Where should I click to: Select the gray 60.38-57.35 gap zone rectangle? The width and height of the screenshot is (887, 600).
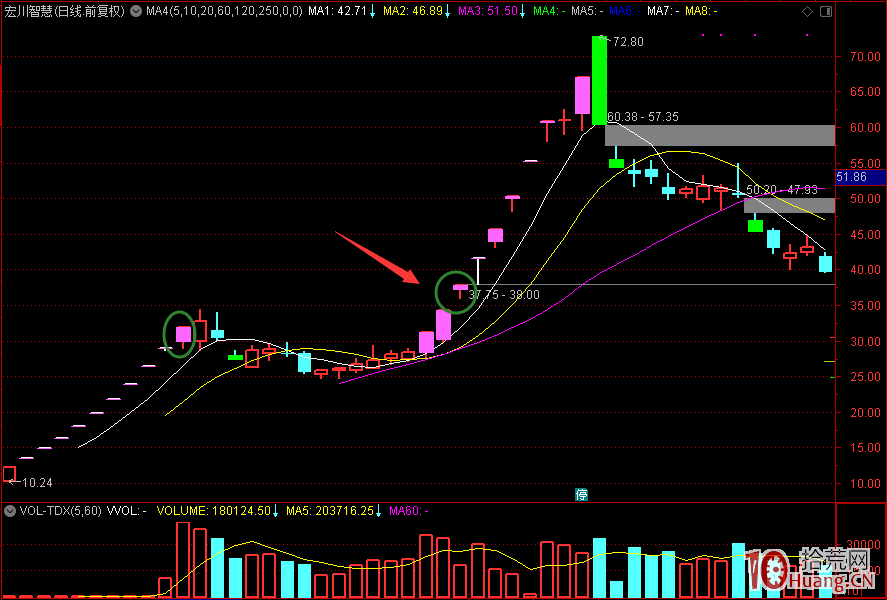(720, 136)
